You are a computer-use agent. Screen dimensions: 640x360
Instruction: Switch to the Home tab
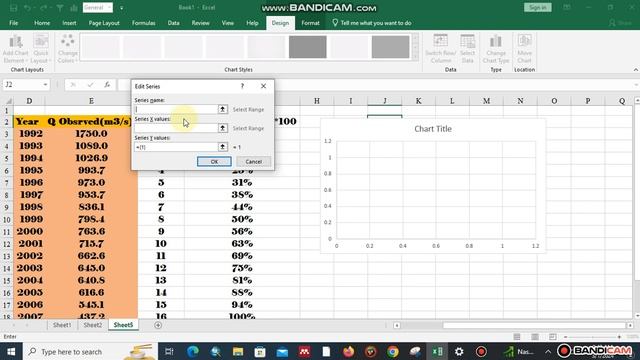[x=42, y=23]
